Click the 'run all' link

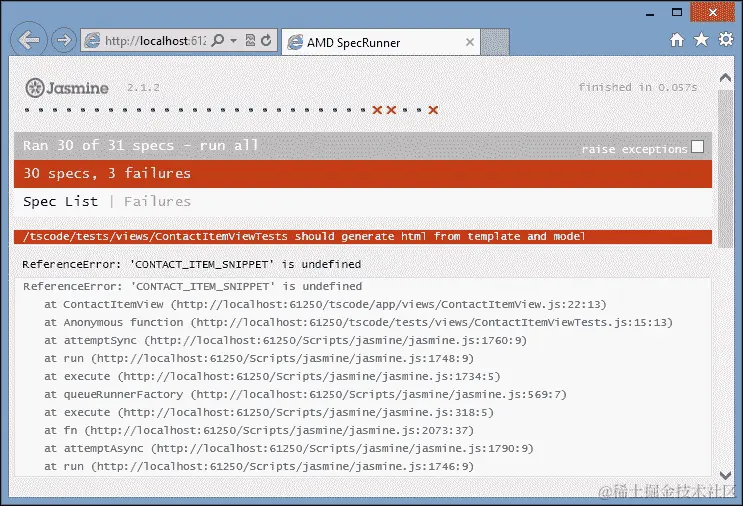tap(229, 145)
